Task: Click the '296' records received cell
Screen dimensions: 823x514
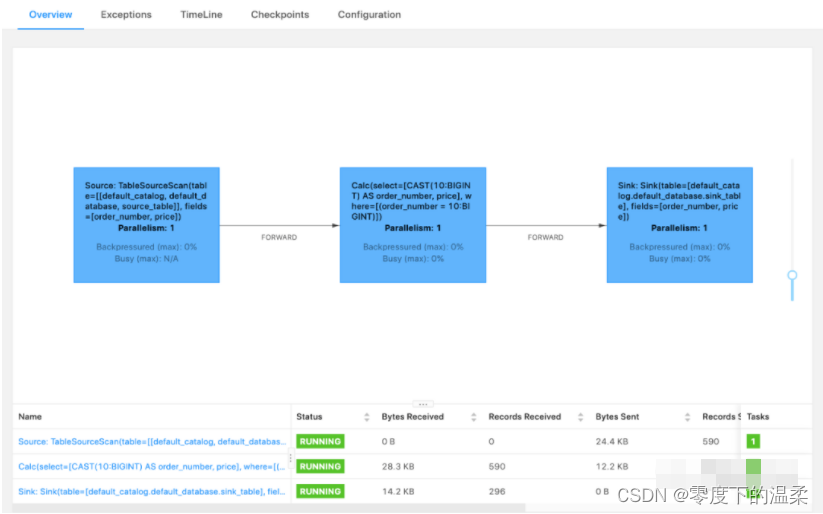Action: [497, 491]
